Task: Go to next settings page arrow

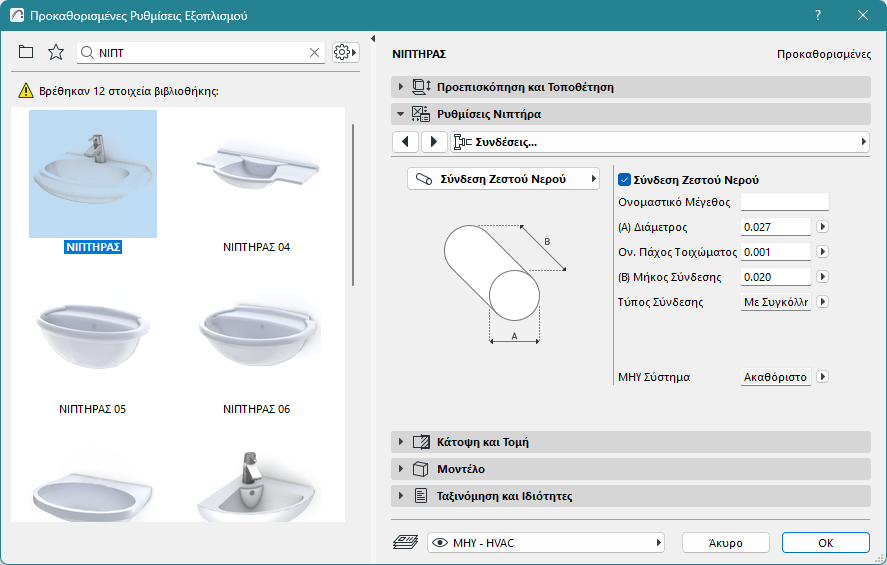Action: 434,142
